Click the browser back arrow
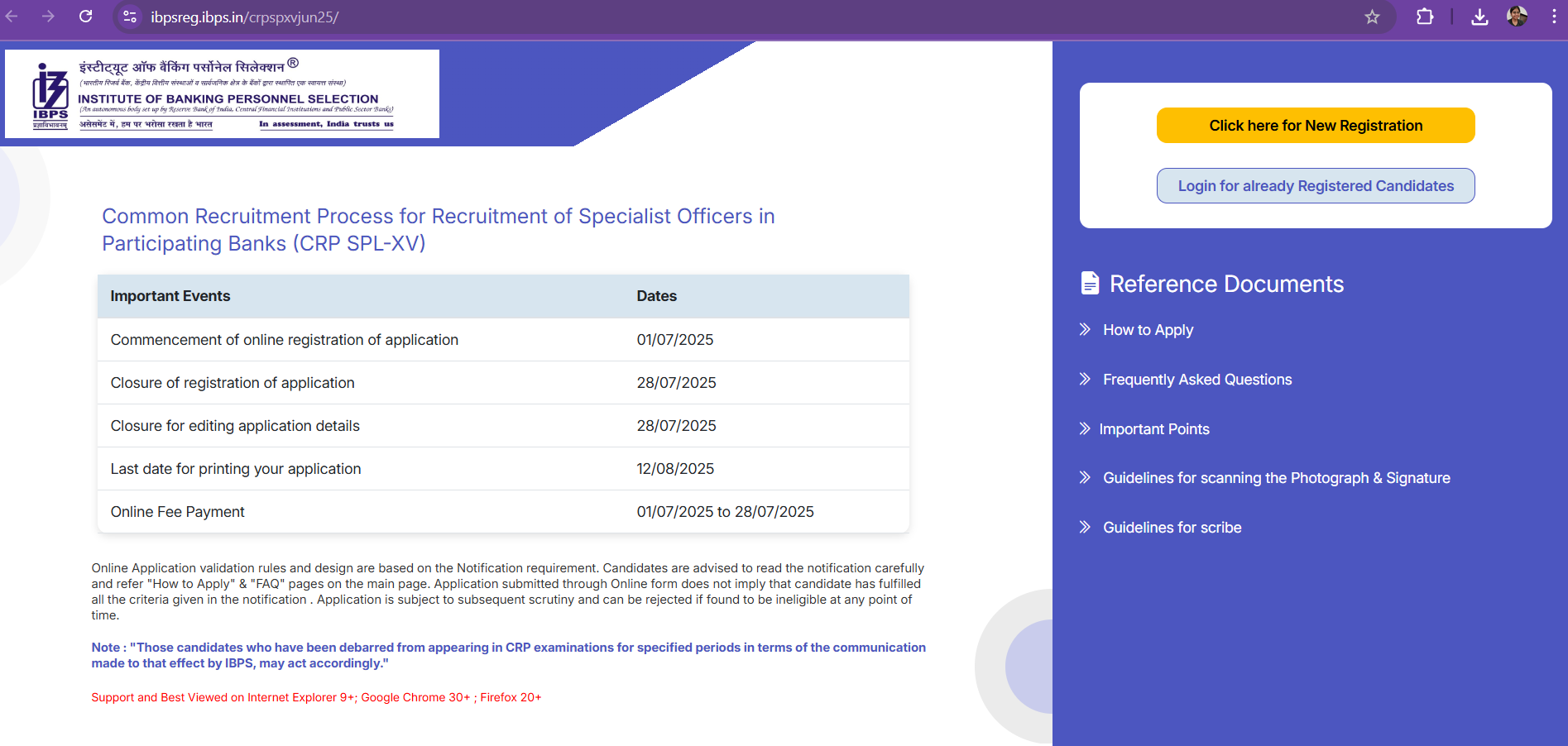The height and width of the screenshot is (746, 1568). click(12, 17)
